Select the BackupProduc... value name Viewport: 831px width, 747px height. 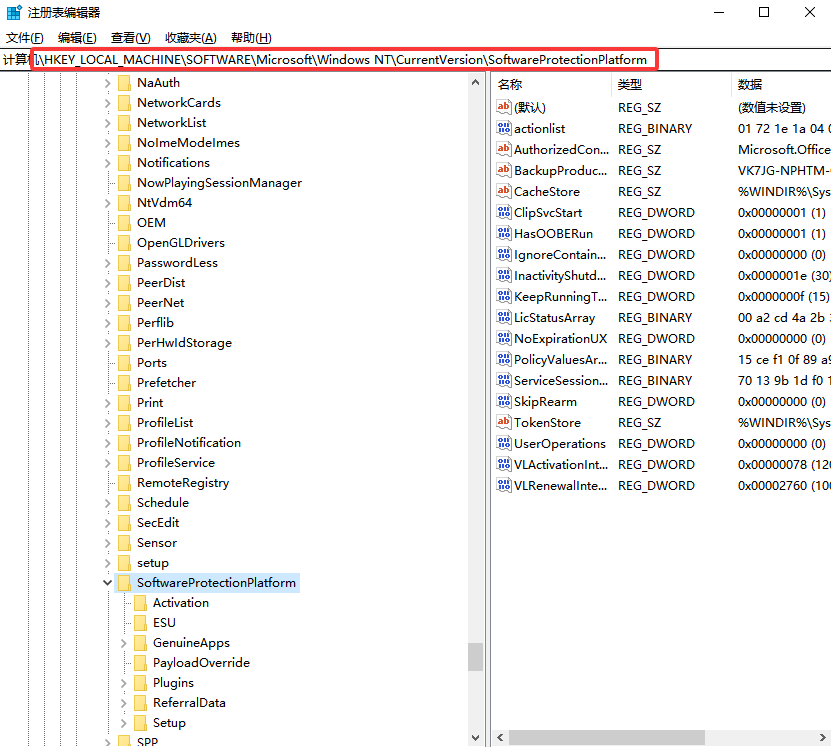point(560,171)
